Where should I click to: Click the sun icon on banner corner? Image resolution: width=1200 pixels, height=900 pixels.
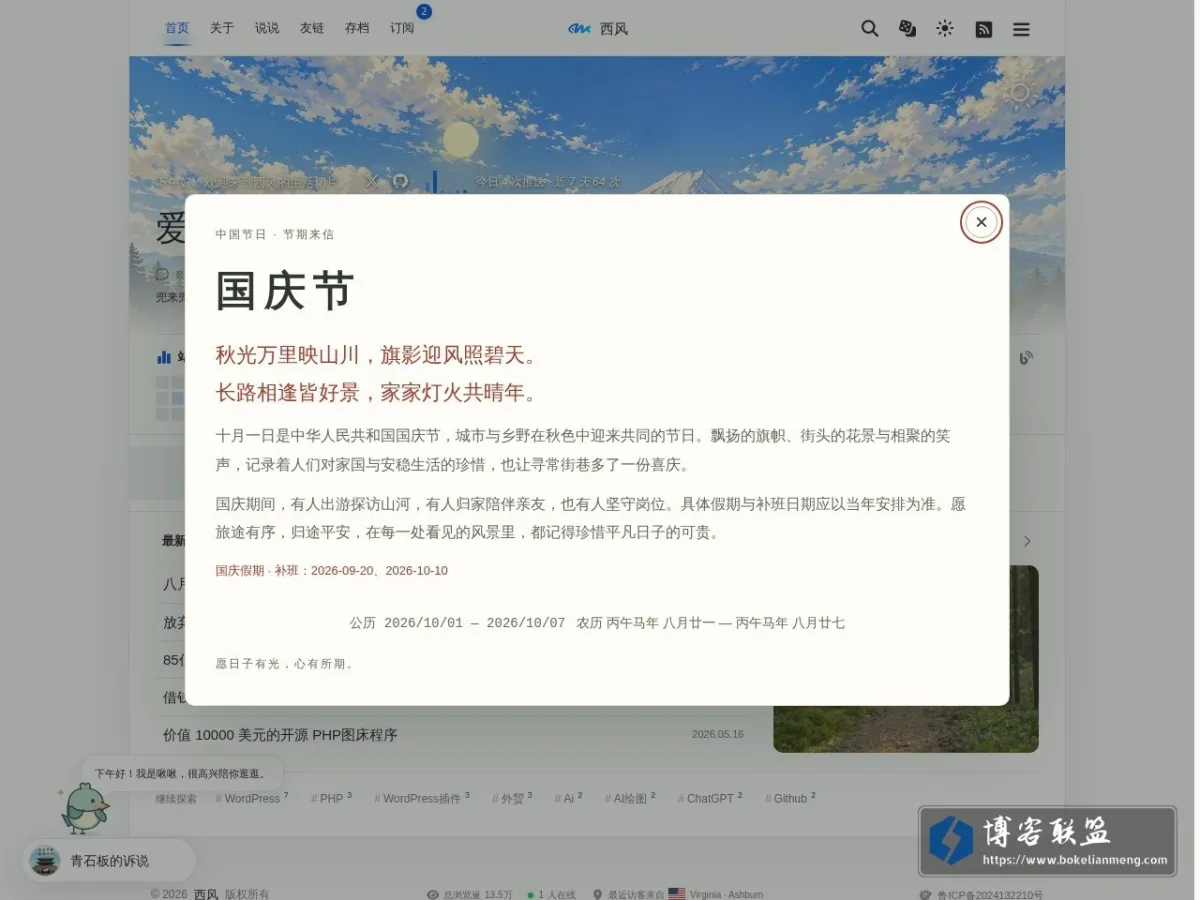click(1019, 93)
